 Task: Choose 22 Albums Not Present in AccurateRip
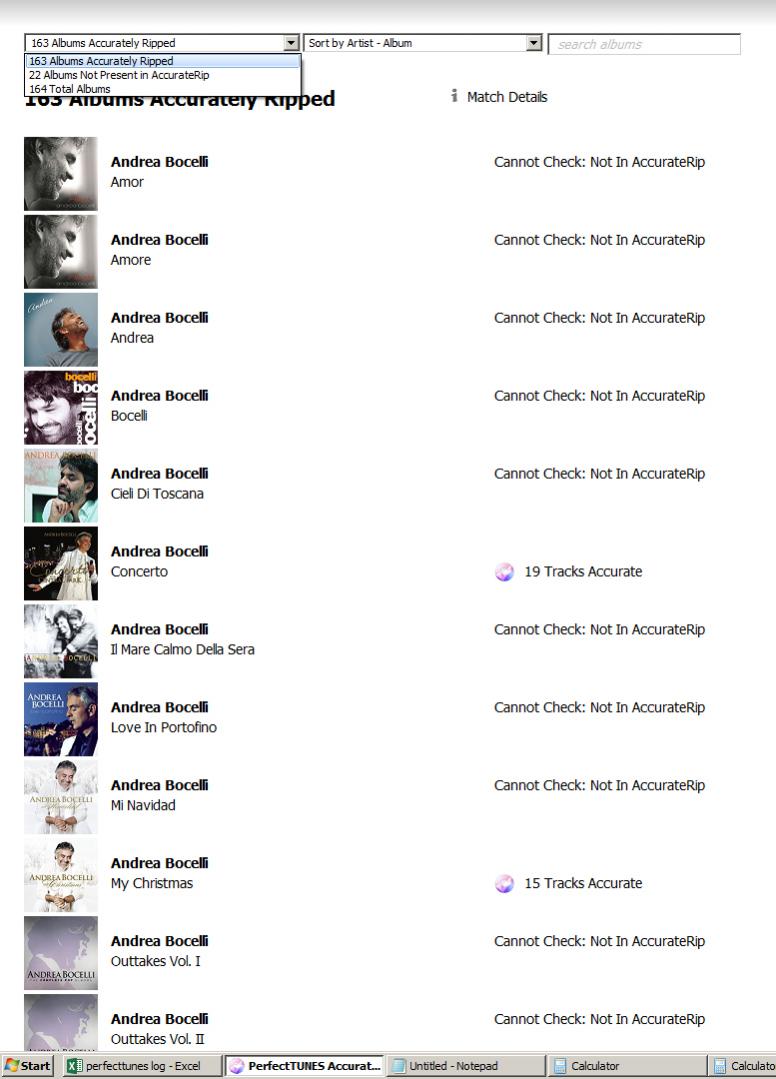click(119, 75)
